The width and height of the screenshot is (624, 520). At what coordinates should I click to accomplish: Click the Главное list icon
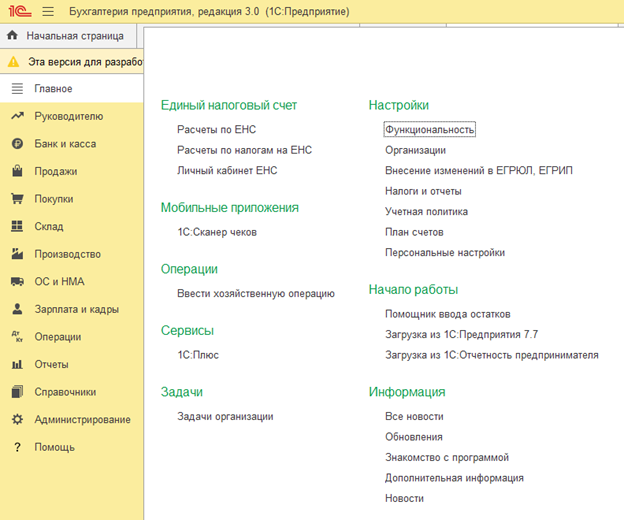17,88
